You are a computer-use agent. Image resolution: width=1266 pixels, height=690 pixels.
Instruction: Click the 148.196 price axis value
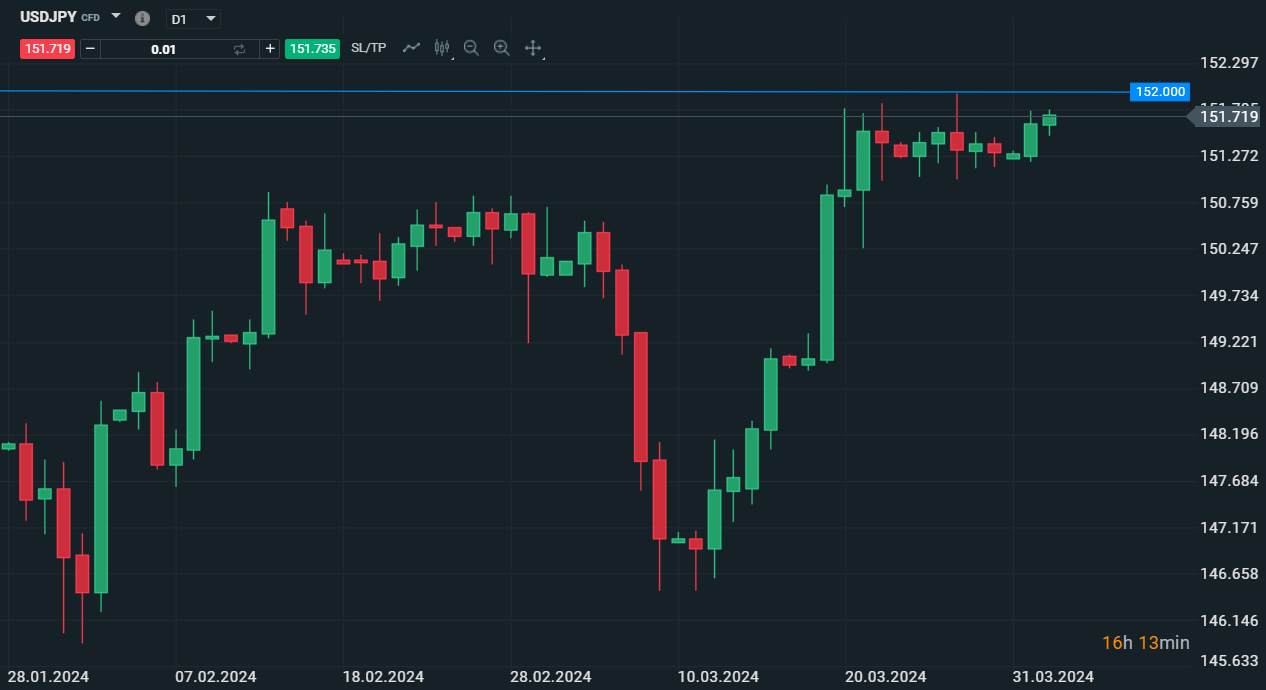(1229, 435)
